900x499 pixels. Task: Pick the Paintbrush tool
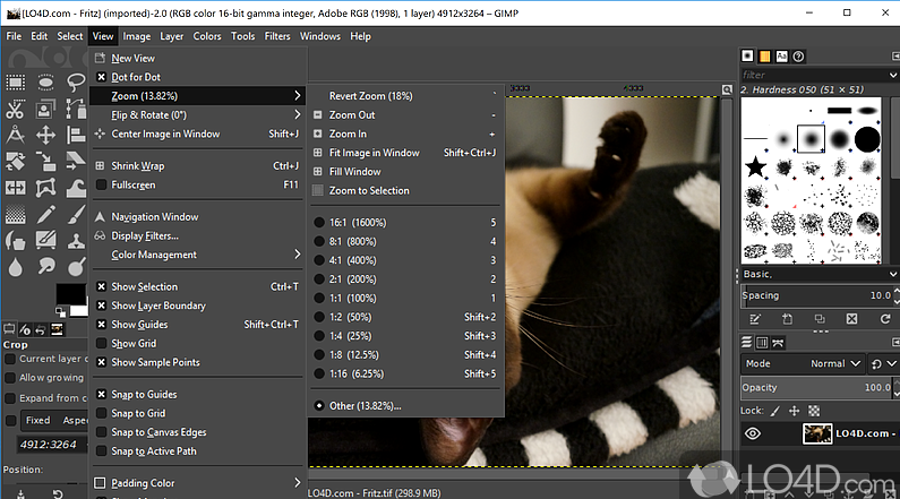76,214
